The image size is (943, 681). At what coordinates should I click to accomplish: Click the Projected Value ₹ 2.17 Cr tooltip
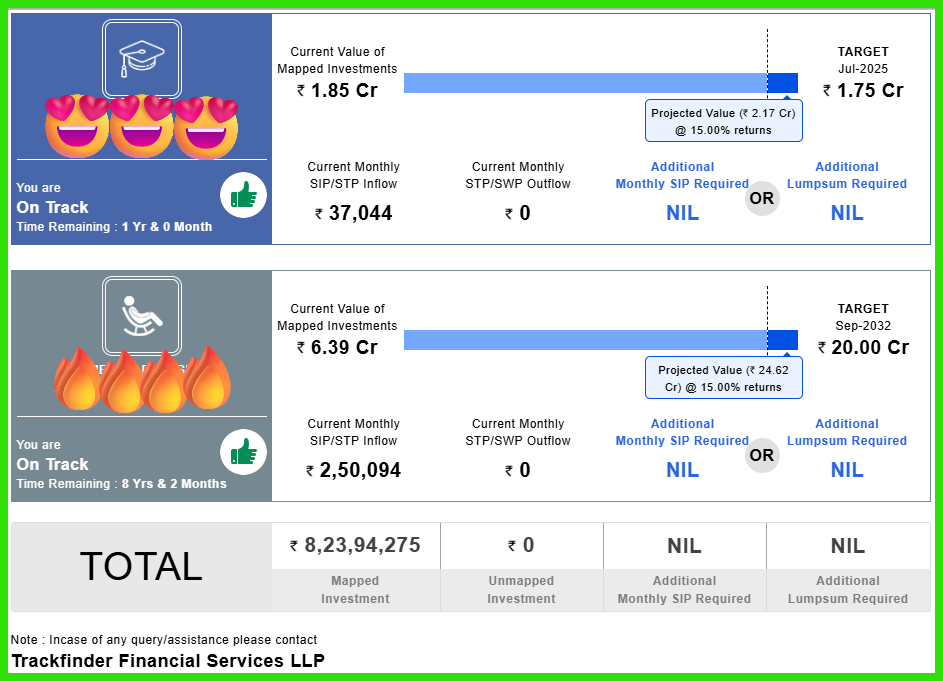pos(723,122)
